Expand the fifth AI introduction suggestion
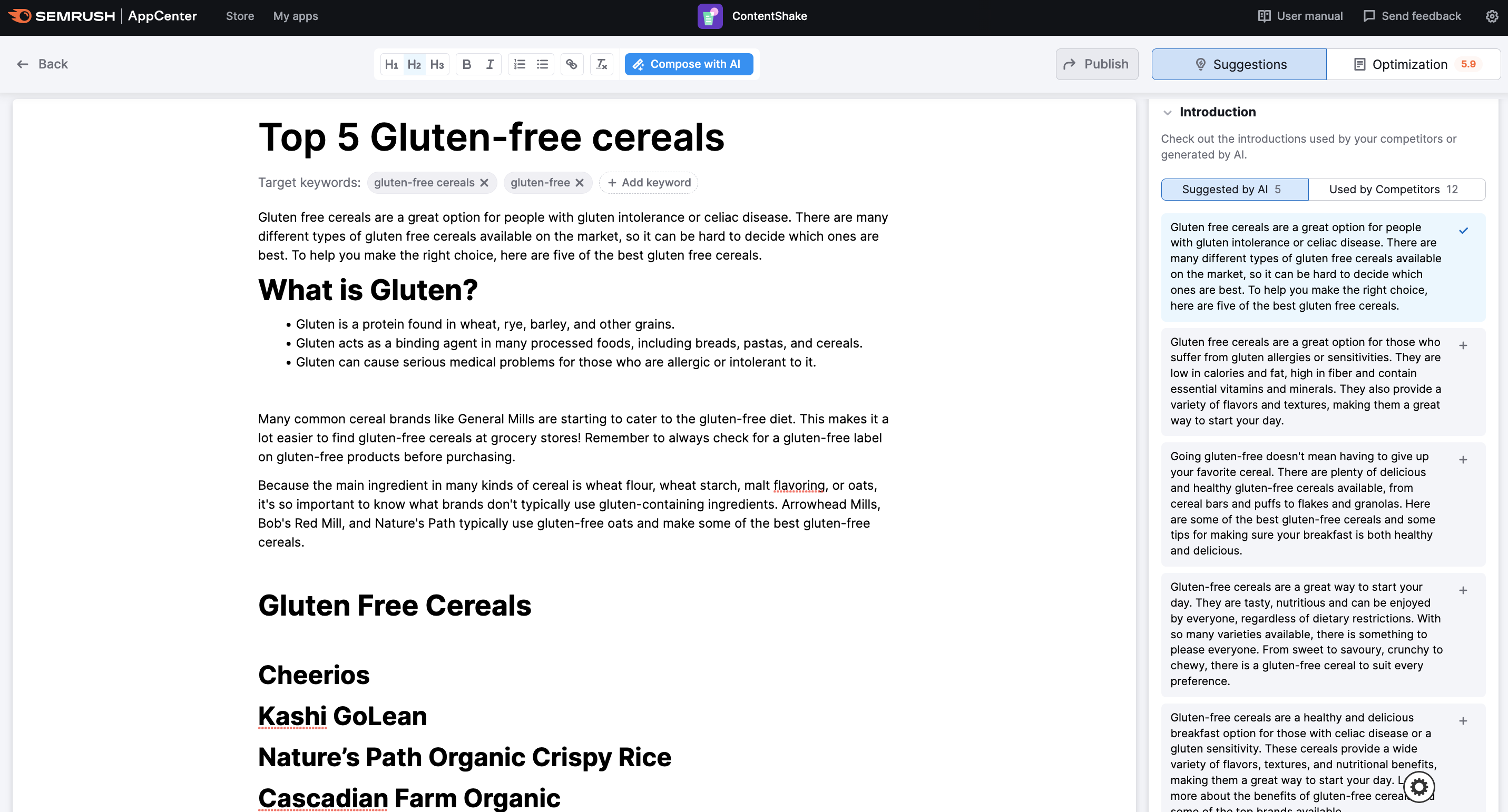 (1464, 721)
